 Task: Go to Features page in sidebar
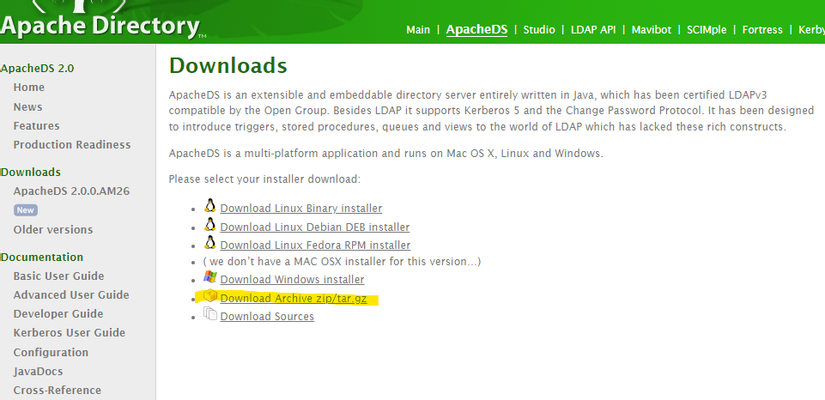click(x=36, y=126)
